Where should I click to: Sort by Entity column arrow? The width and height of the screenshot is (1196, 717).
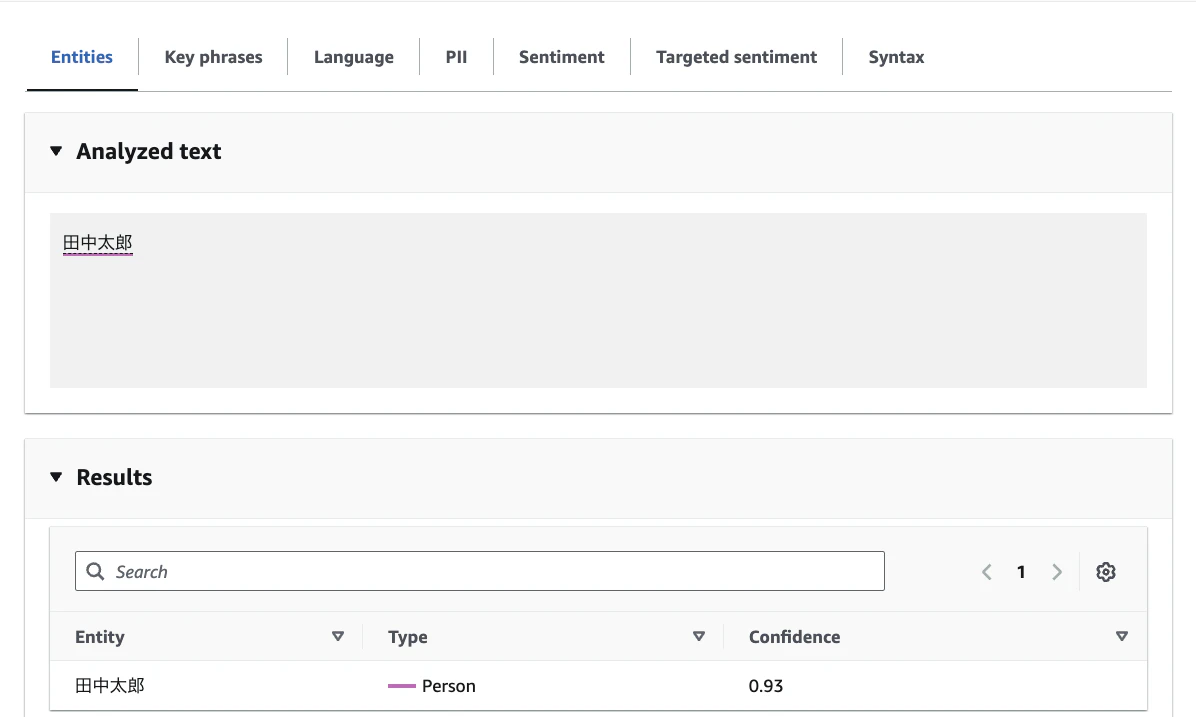pyautogui.click(x=338, y=636)
